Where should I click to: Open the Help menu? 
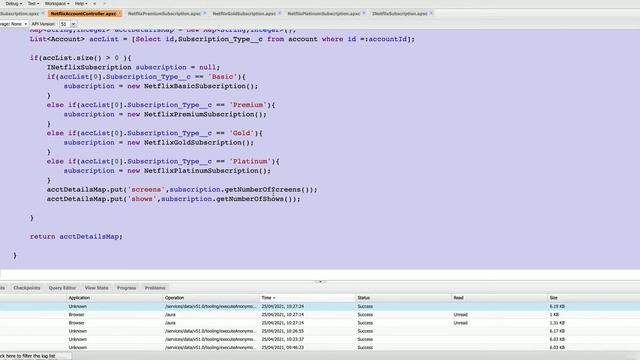tap(80, 3)
